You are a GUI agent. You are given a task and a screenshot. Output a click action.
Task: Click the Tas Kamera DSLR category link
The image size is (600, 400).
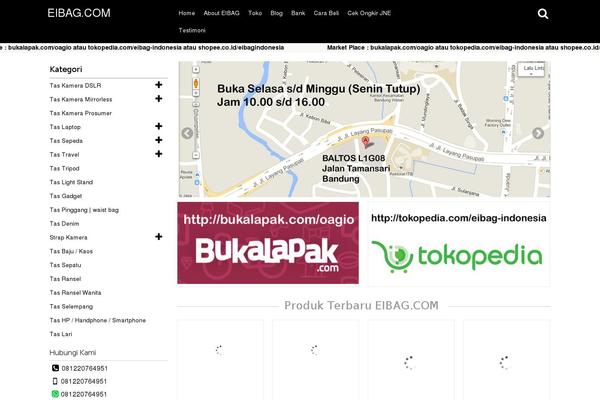point(75,85)
